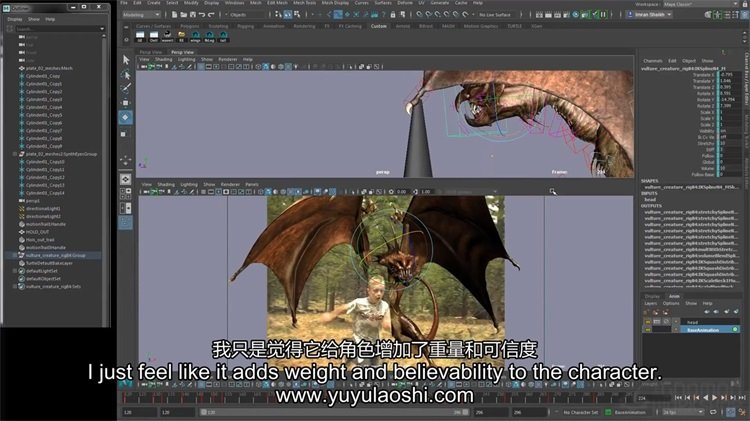Open the Outliner search dropdown arrow
The height and width of the screenshot is (421, 750).
pyautogui.click(x=102, y=29)
